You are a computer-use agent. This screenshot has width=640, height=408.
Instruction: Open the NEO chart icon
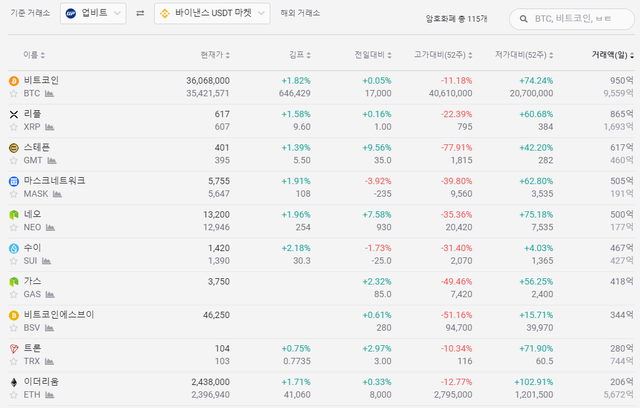pos(50,228)
